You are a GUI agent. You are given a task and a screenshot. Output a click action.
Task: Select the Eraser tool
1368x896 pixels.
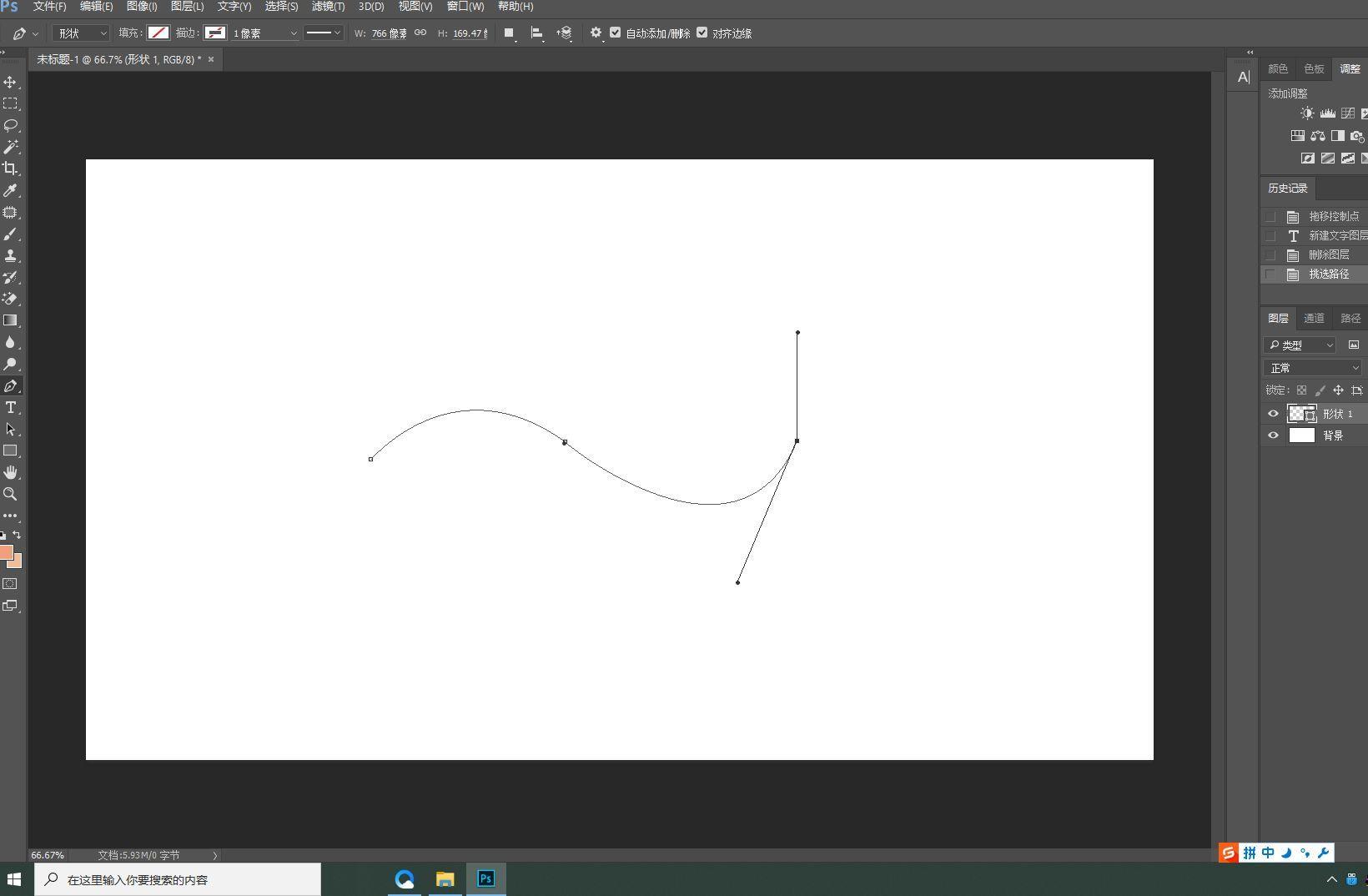pos(11,299)
